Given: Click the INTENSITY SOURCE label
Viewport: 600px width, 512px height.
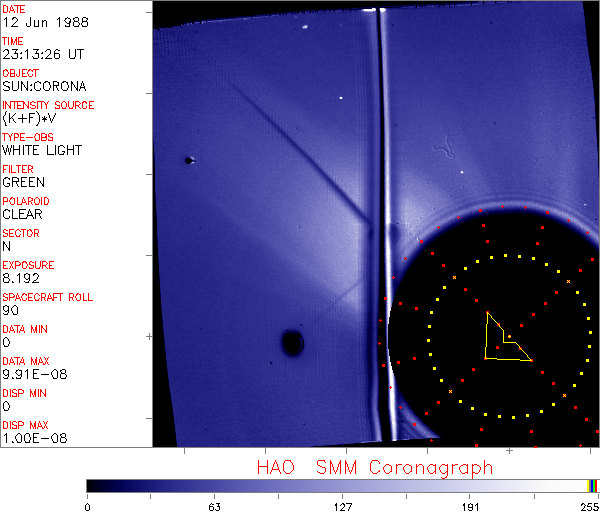Looking at the screenshot, I should point(48,105).
